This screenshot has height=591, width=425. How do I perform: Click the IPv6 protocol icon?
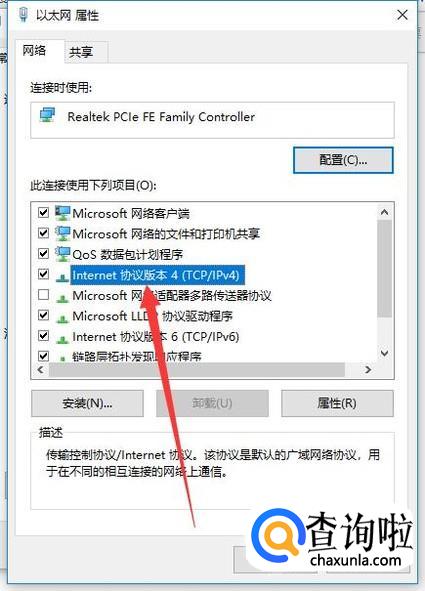click(62, 339)
